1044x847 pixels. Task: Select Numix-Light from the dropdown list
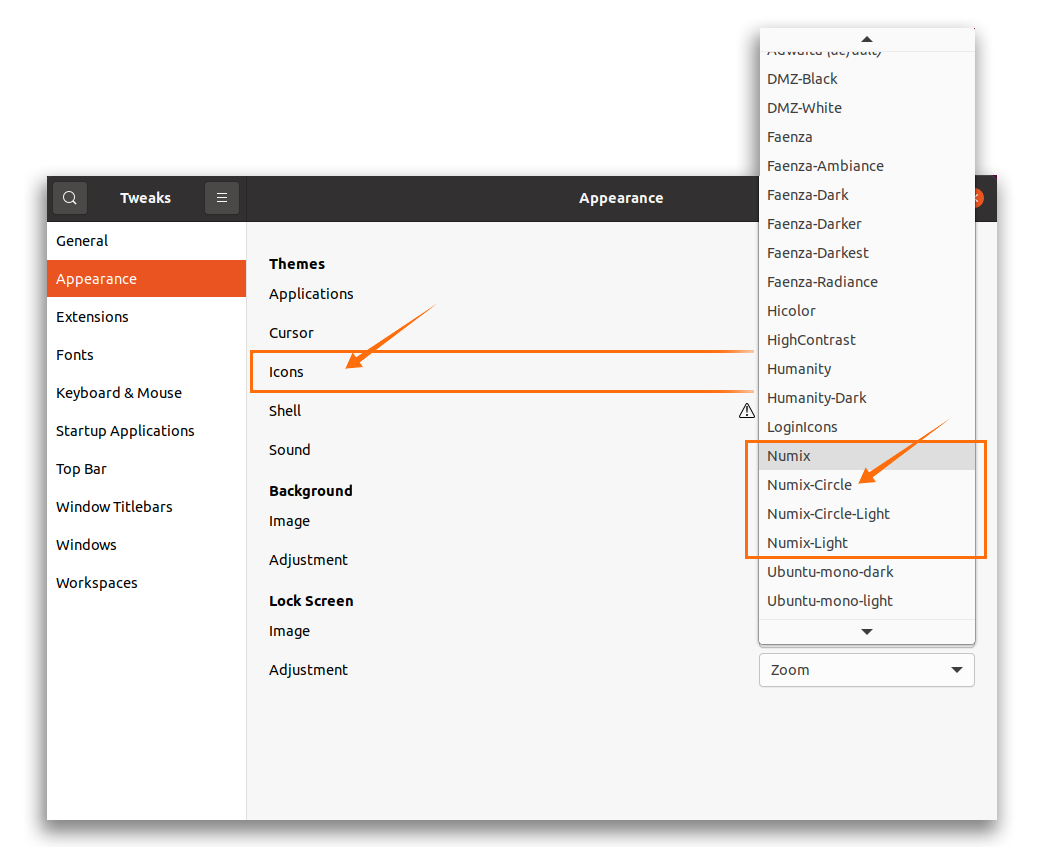pos(807,543)
